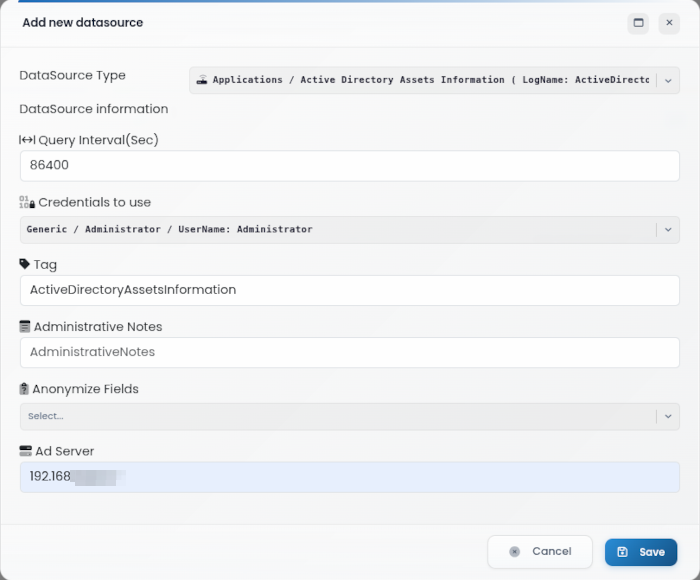Click the Cancel button

tap(540, 552)
